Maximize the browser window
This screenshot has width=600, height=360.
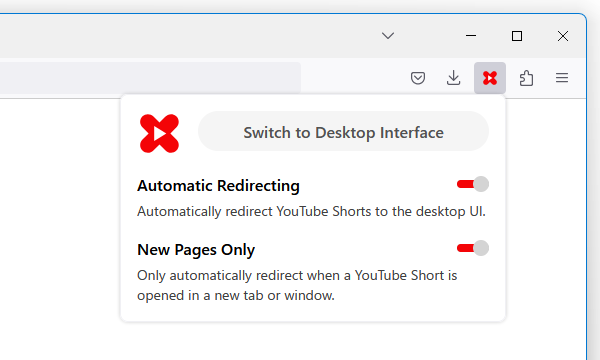(517, 36)
